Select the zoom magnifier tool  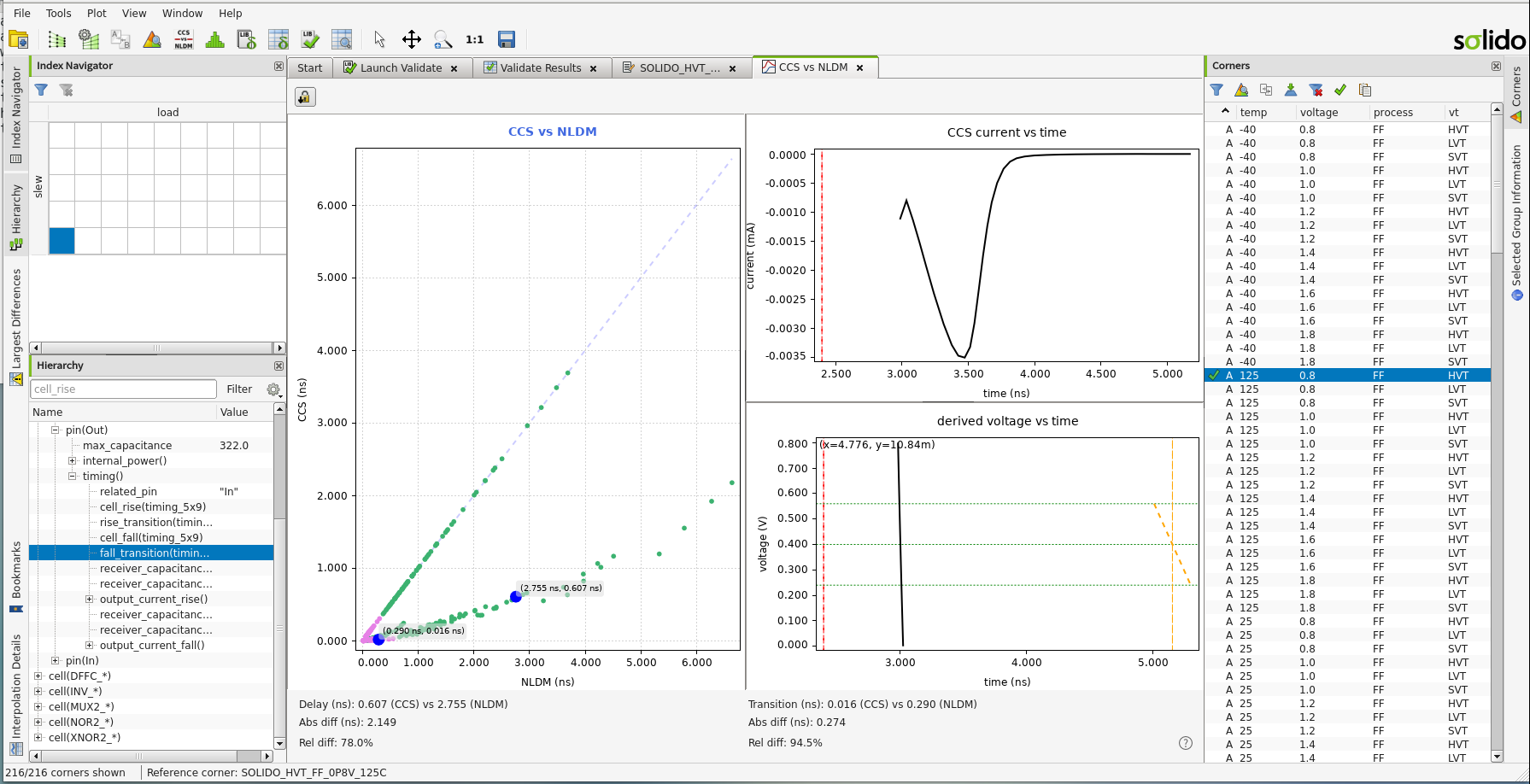pyautogui.click(x=443, y=39)
